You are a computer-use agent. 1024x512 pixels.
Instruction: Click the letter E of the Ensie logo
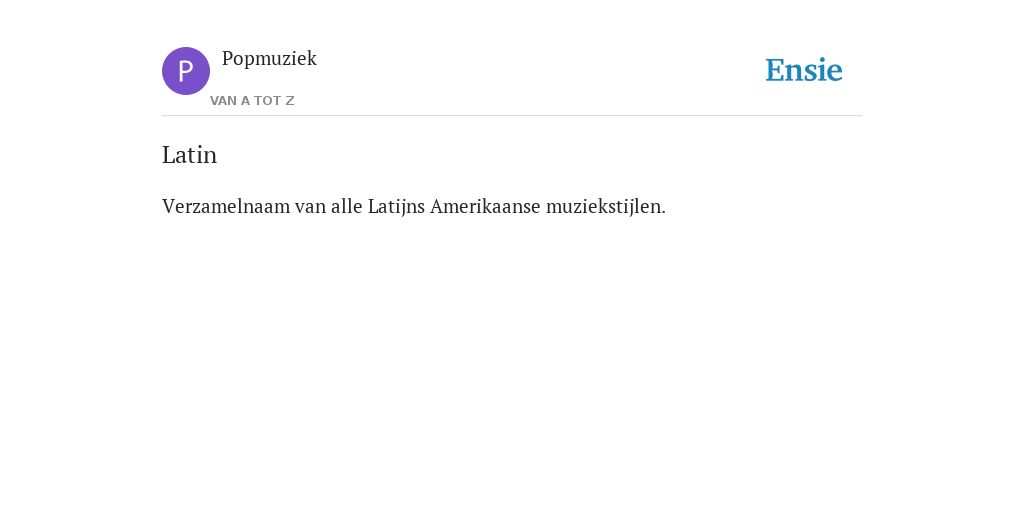coord(775,70)
